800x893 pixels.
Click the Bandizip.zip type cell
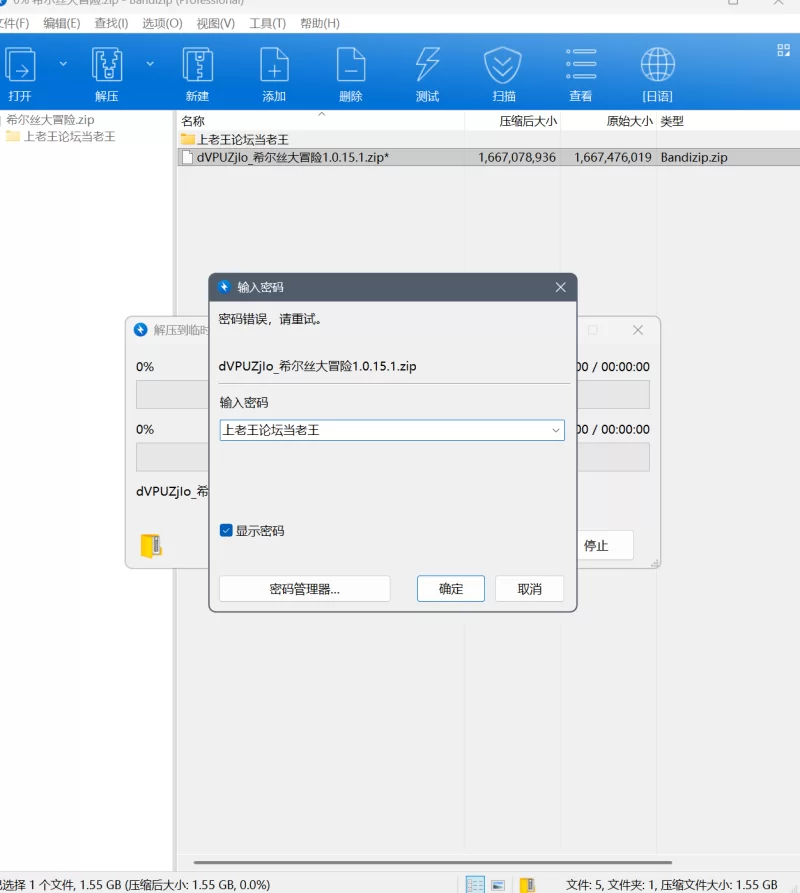694,157
